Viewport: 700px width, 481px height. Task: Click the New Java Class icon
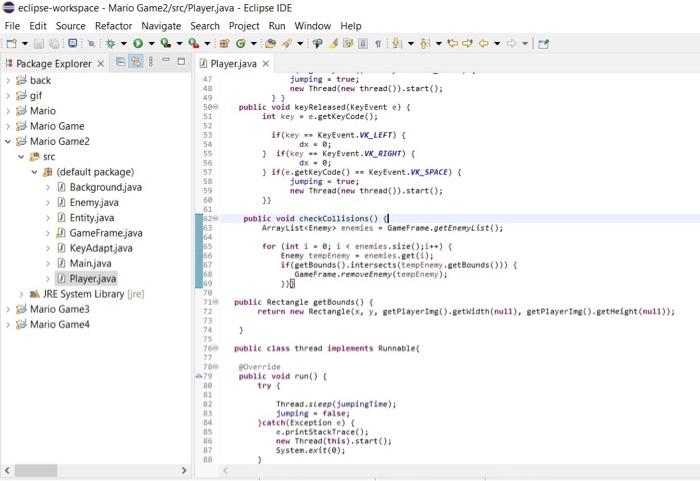(x=241, y=43)
